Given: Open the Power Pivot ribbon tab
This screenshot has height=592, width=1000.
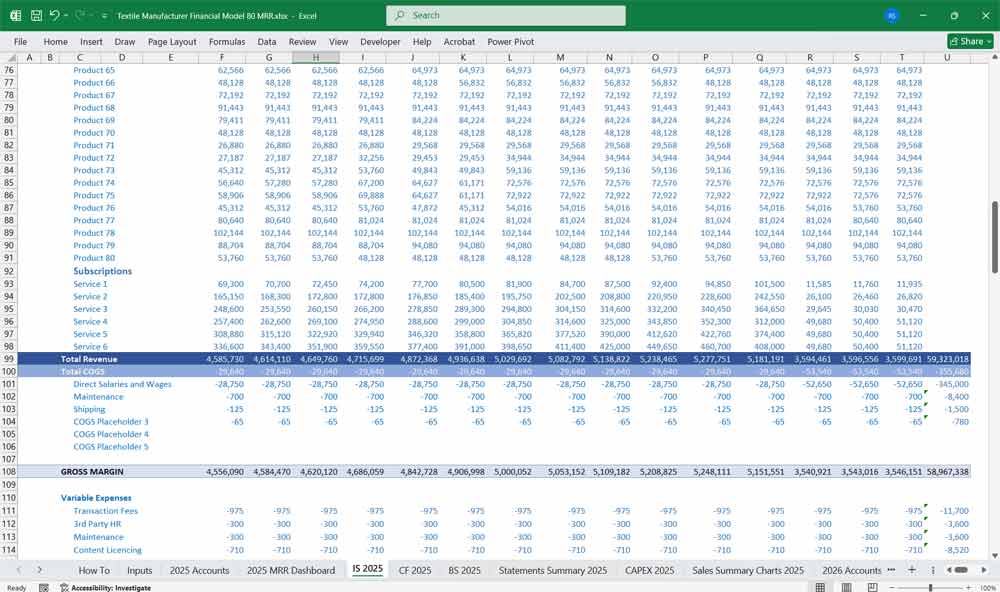Looking at the screenshot, I should click(511, 42).
